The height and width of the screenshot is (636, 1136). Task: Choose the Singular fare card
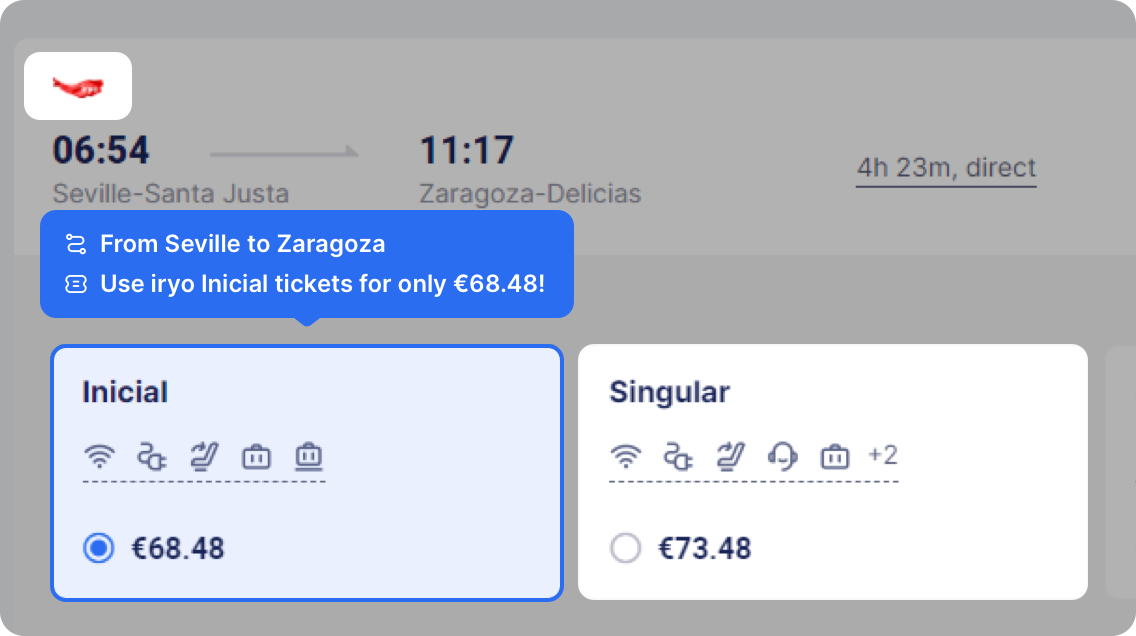click(832, 472)
